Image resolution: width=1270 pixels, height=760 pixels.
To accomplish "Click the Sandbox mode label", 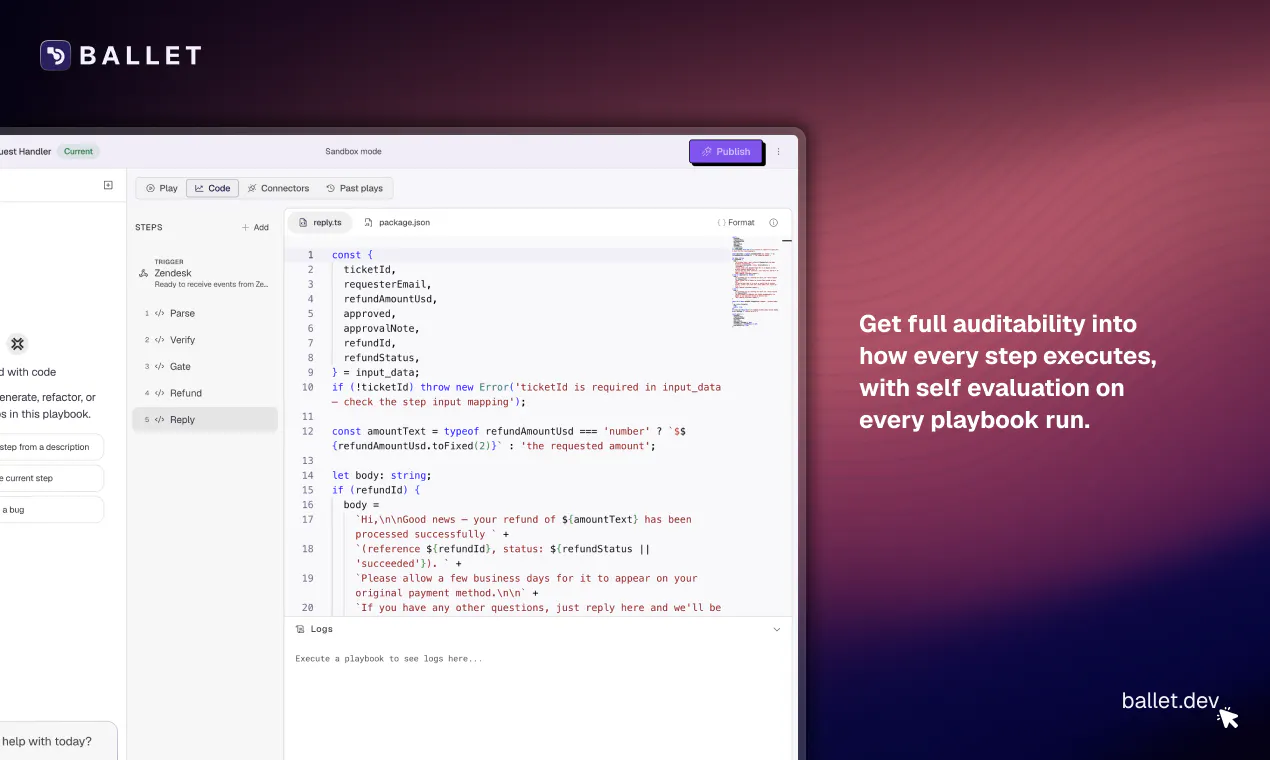I will [x=353, y=152].
